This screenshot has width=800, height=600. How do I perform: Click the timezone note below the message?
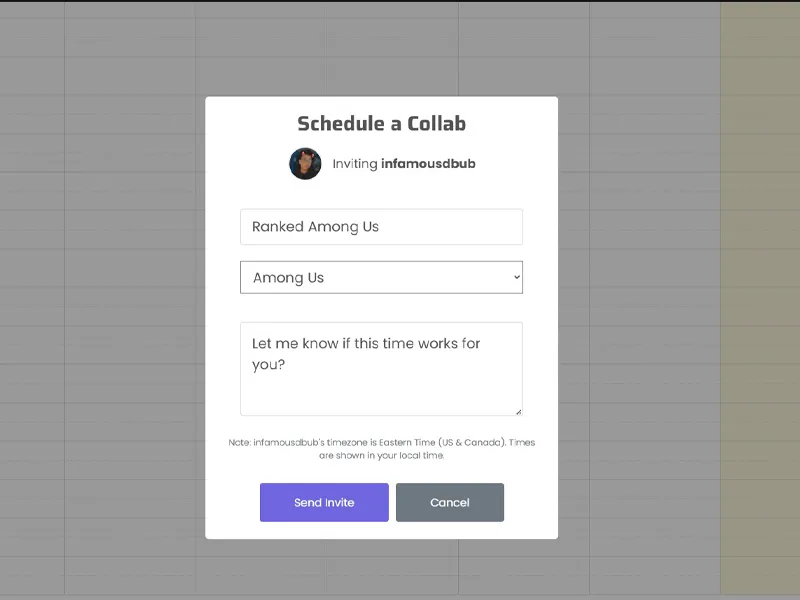[x=381, y=449]
